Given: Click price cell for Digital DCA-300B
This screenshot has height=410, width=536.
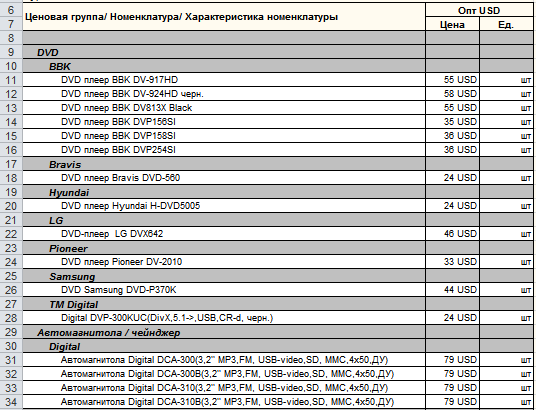Looking at the screenshot, I should tap(452, 374).
